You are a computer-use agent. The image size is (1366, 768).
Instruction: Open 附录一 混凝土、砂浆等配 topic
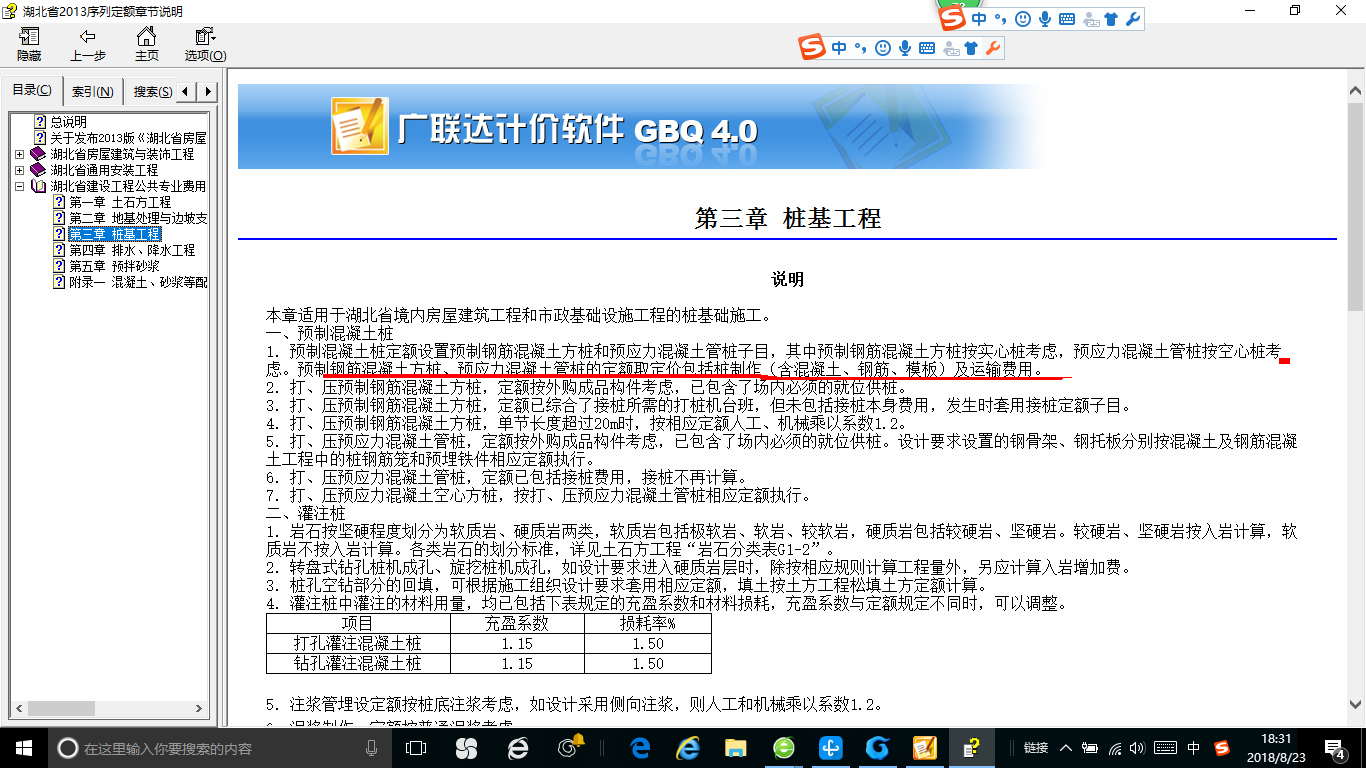pyautogui.click(x=138, y=282)
